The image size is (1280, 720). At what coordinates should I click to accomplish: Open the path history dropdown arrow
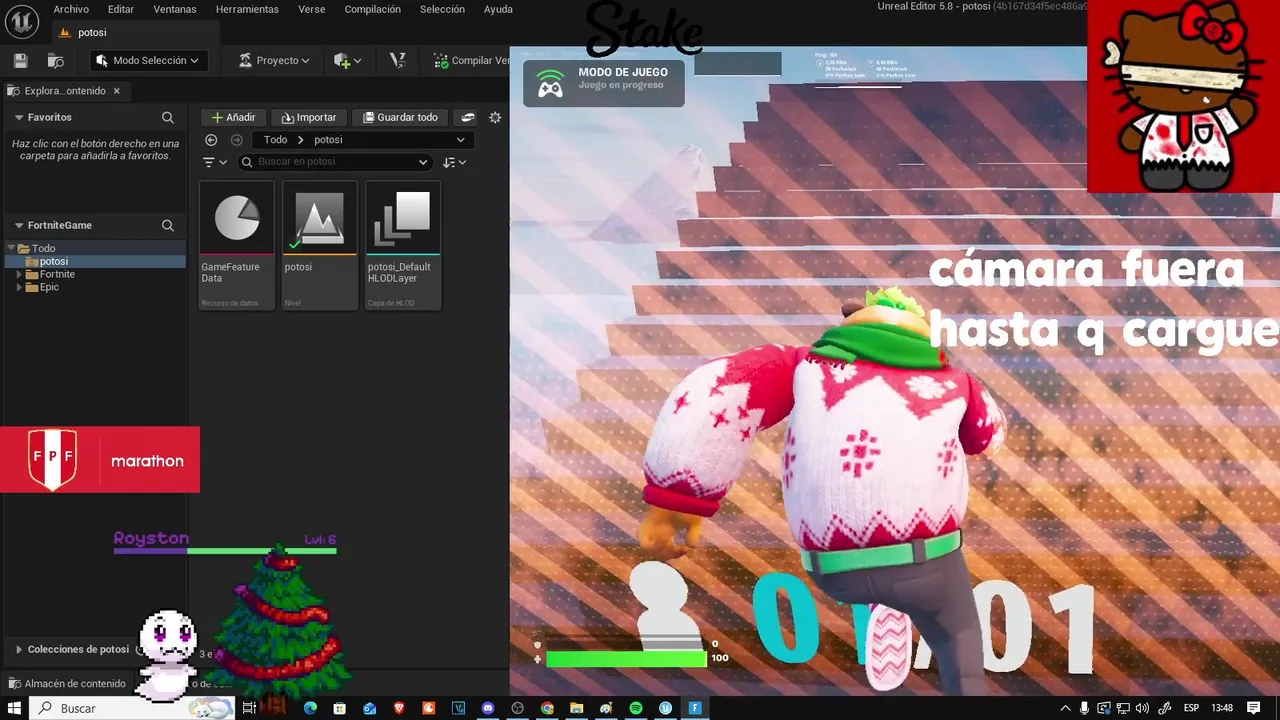460,140
